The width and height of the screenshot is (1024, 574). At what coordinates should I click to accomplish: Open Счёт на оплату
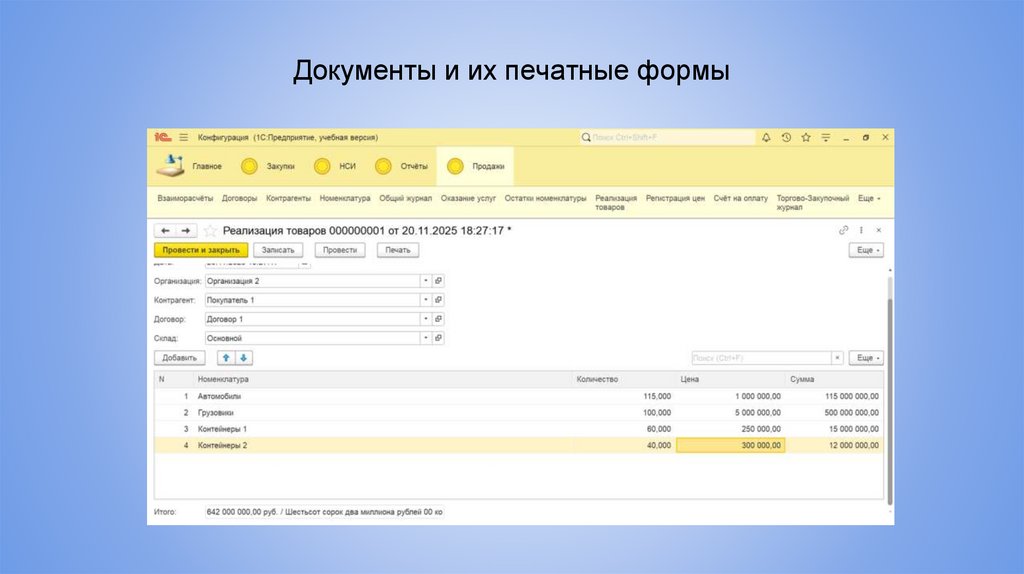(741, 198)
